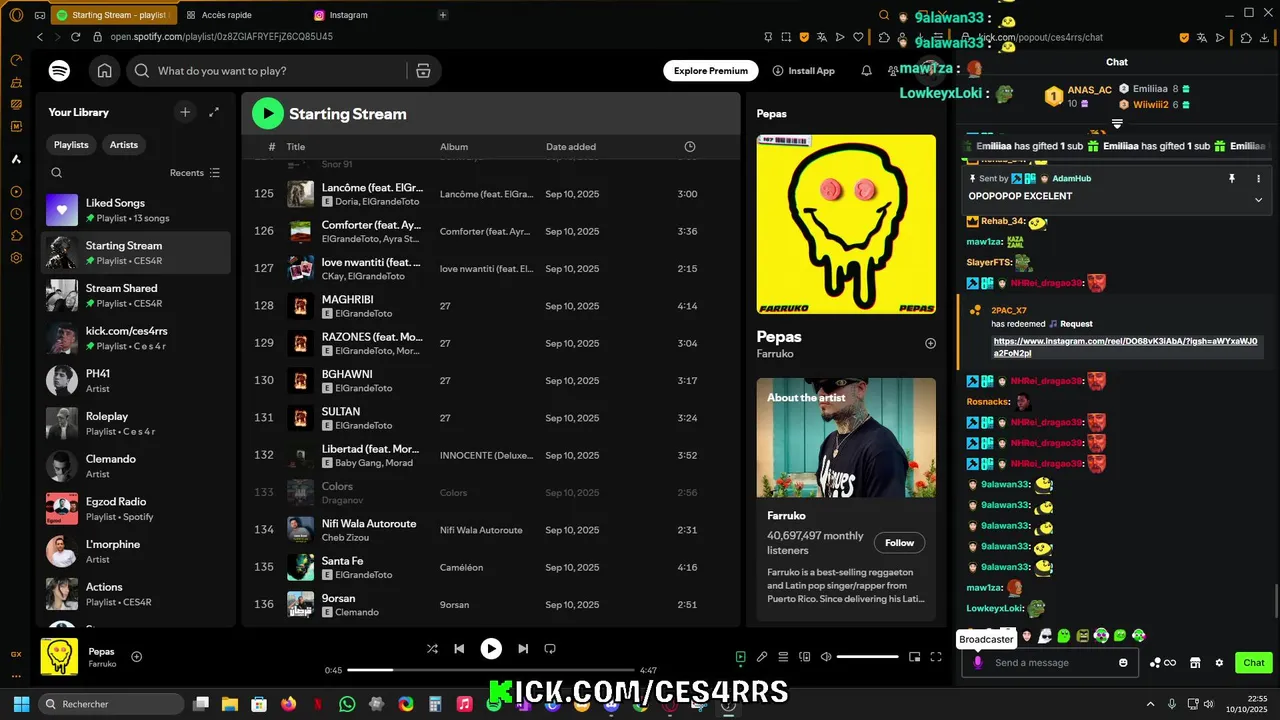Sort by the Title column header
1280x720 pixels.
[x=296, y=147]
